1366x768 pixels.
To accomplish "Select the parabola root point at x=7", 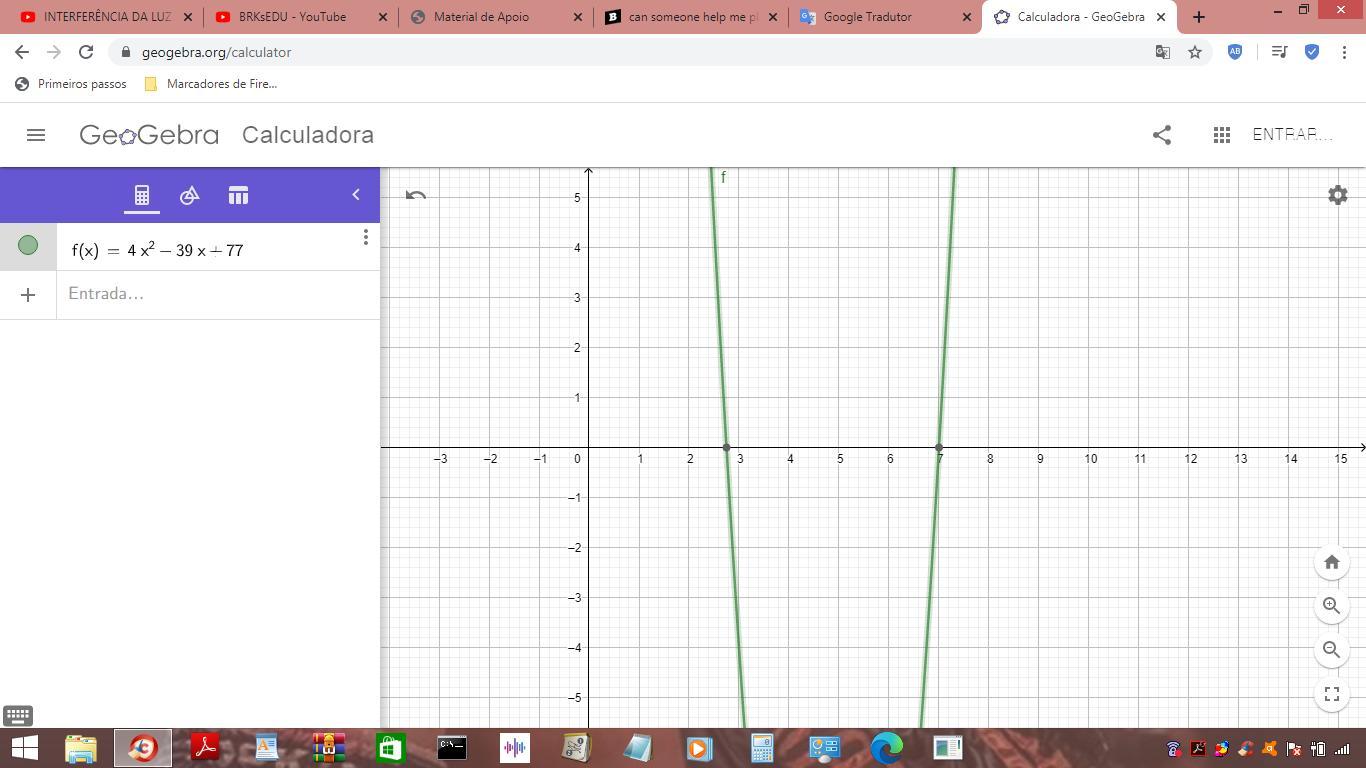I will [939, 447].
